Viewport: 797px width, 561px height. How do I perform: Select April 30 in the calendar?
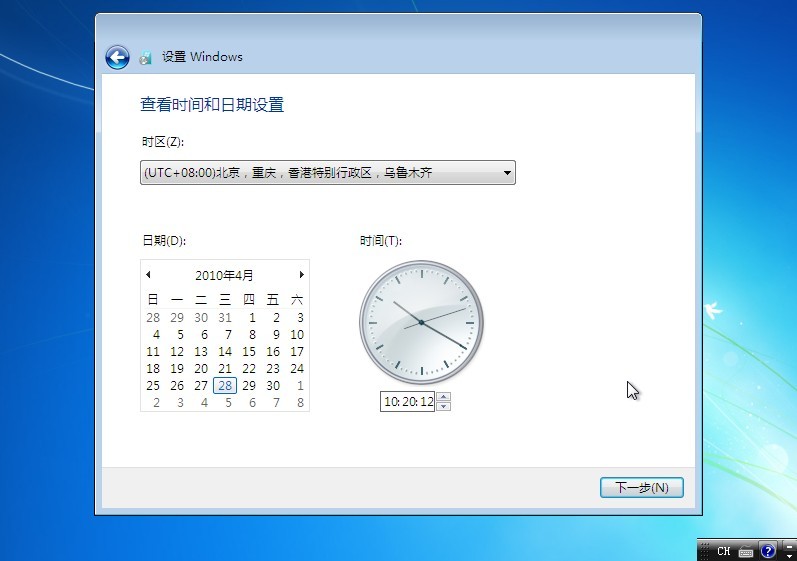click(273, 386)
